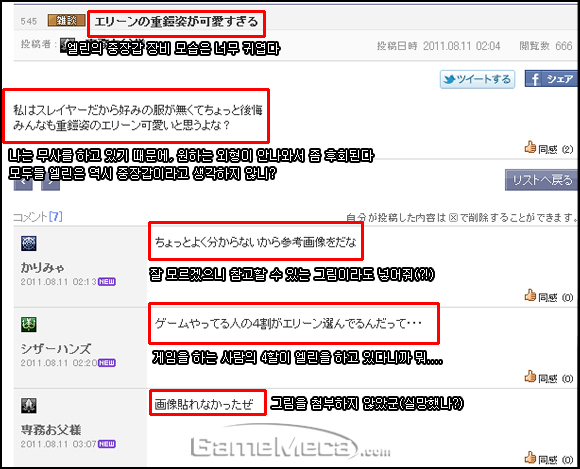Click username シザーハンズ

[55, 348]
